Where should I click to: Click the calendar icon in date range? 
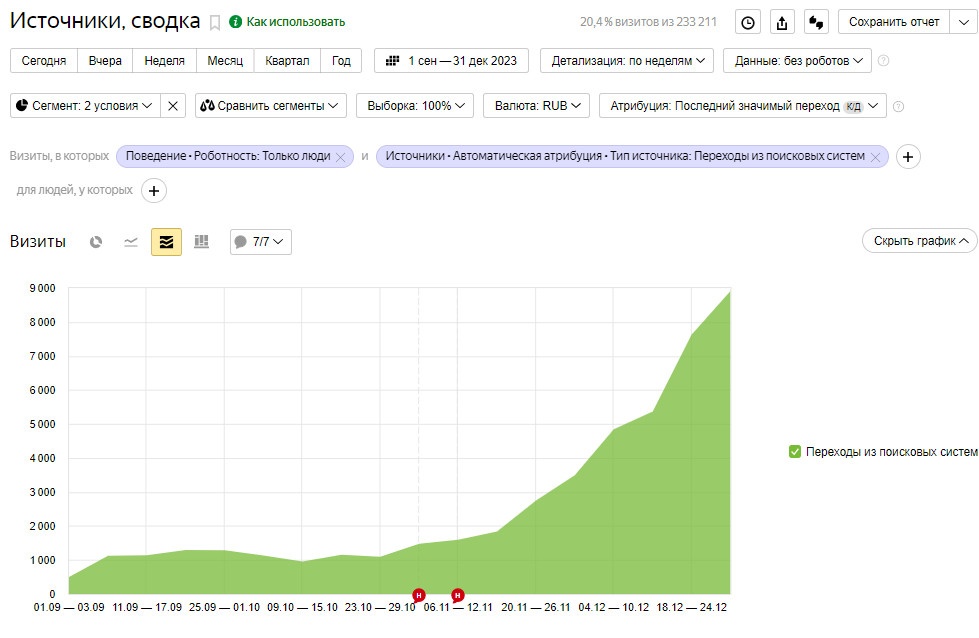392,61
